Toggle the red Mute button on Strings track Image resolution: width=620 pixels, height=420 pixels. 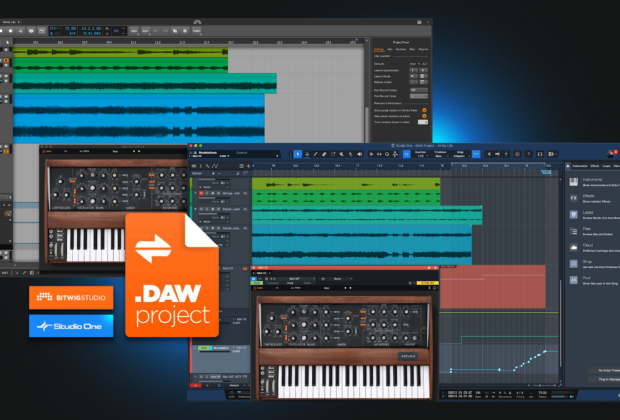[201, 193]
